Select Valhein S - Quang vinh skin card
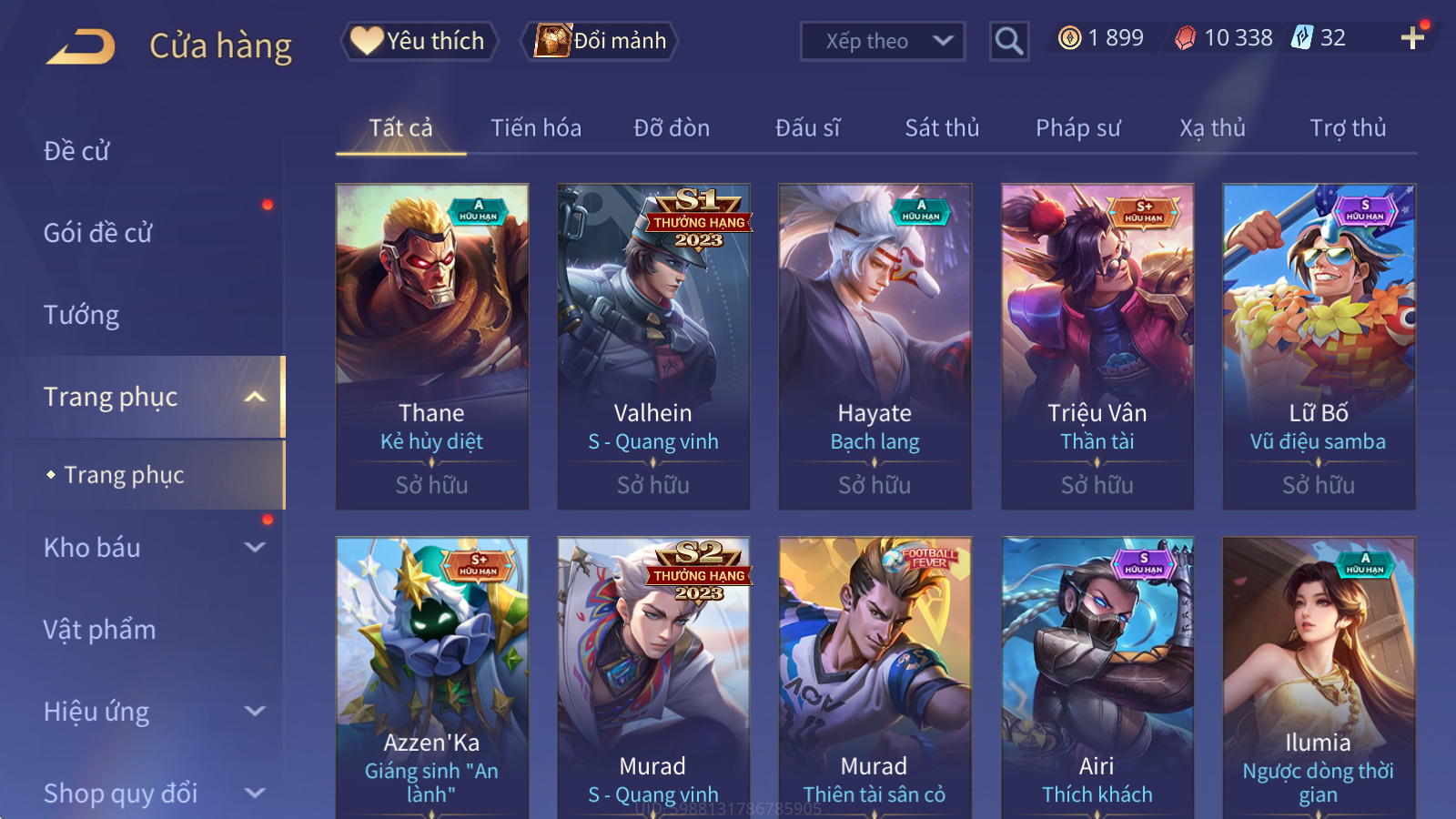The image size is (1456, 819). point(653,347)
